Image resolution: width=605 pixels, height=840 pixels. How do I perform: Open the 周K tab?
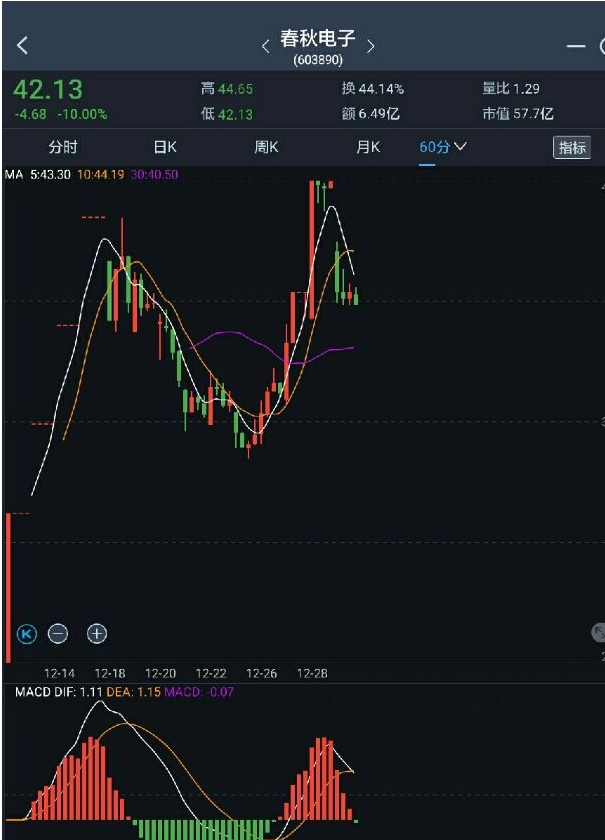click(266, 147)
